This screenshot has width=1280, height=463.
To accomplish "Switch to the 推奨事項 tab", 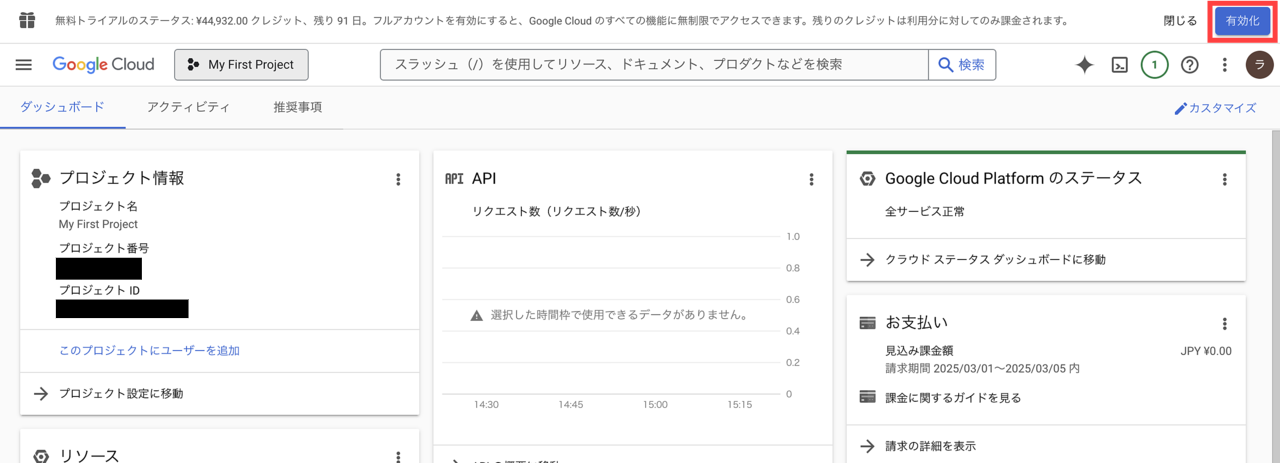I will (298, 107).
